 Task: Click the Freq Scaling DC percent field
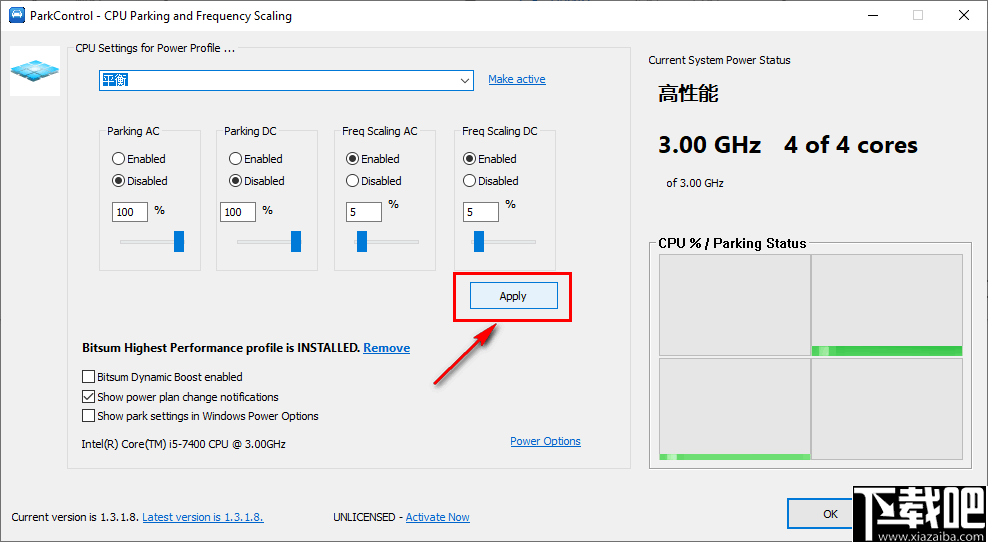tap(481, 212)
